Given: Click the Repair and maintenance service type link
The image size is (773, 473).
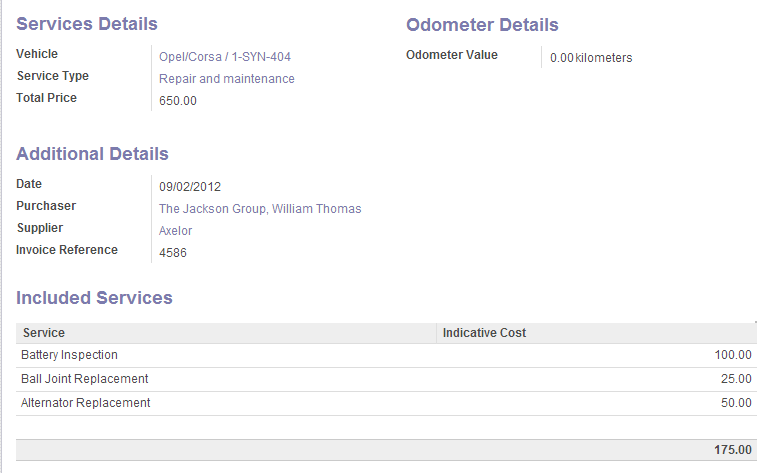Looking at the screenshot, I should pos(227,79).
